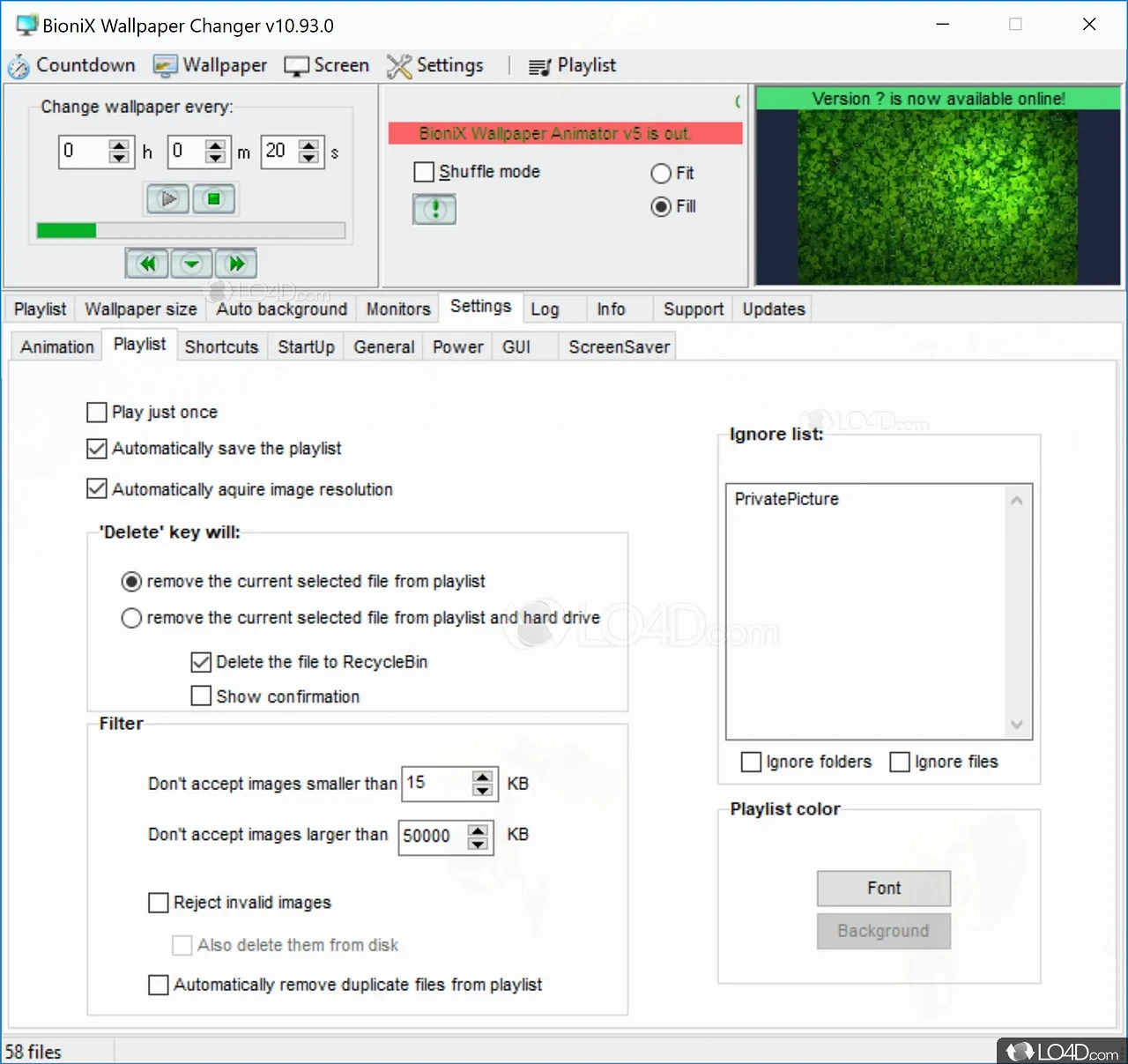
Task: Enable Reject invalid images checkbox
Action: pyautogui.click(x=159, y=903)
